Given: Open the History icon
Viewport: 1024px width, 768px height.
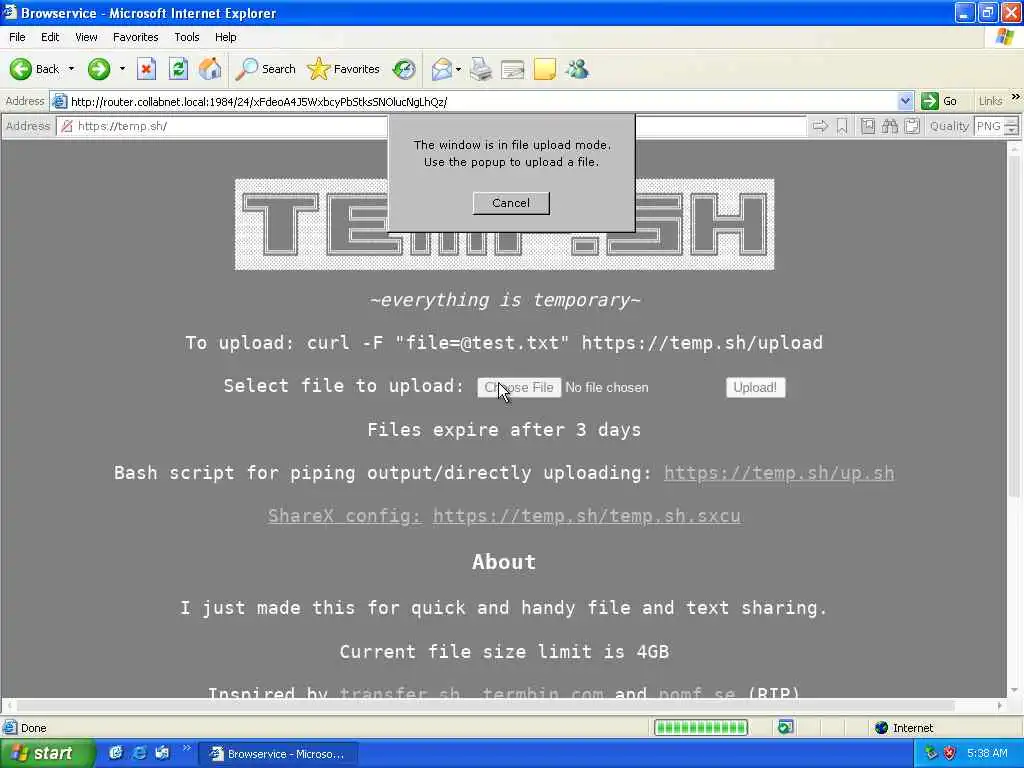Looking at the screenshot, I should click(404, 69).
